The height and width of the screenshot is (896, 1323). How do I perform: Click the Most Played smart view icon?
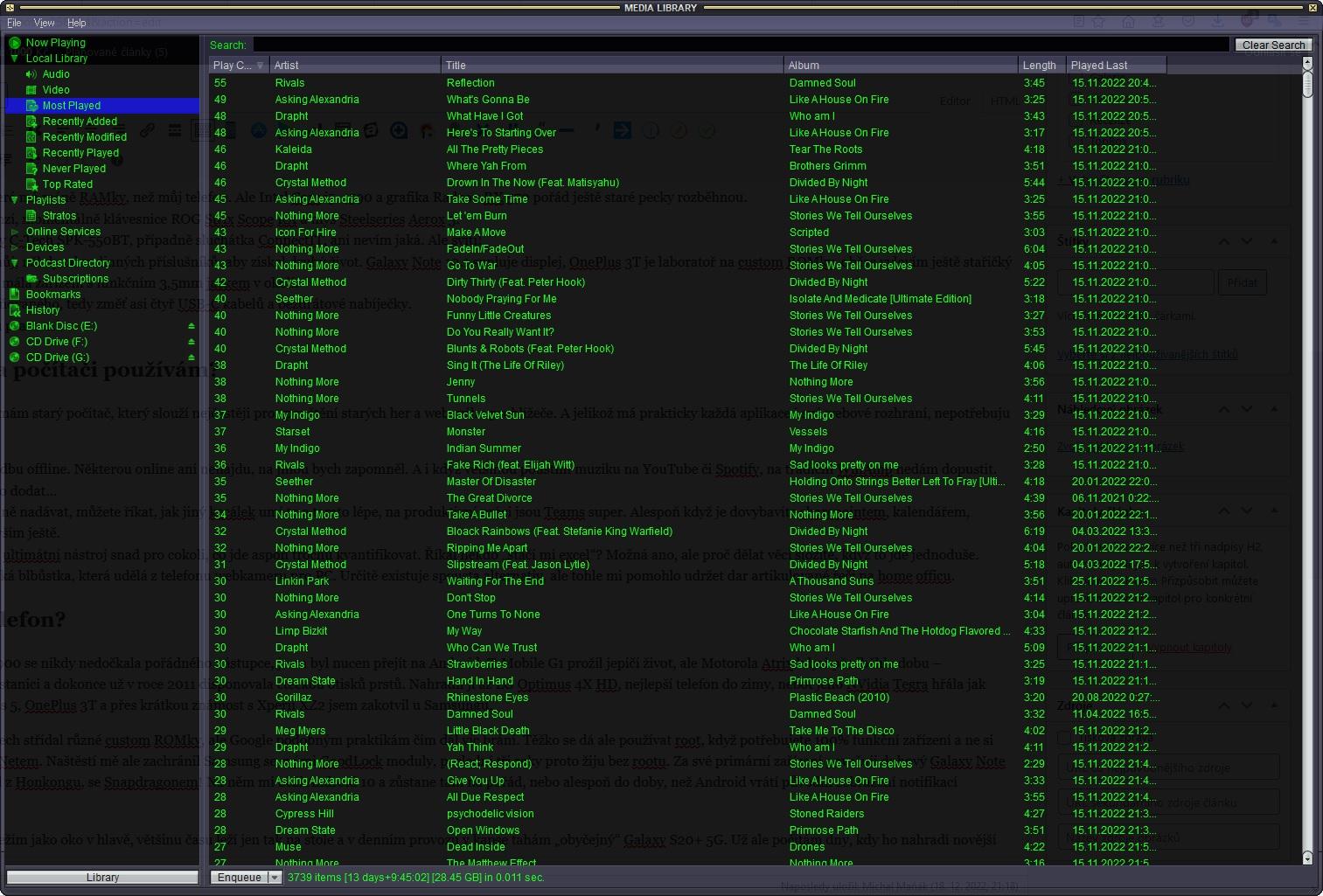point(31,105)
